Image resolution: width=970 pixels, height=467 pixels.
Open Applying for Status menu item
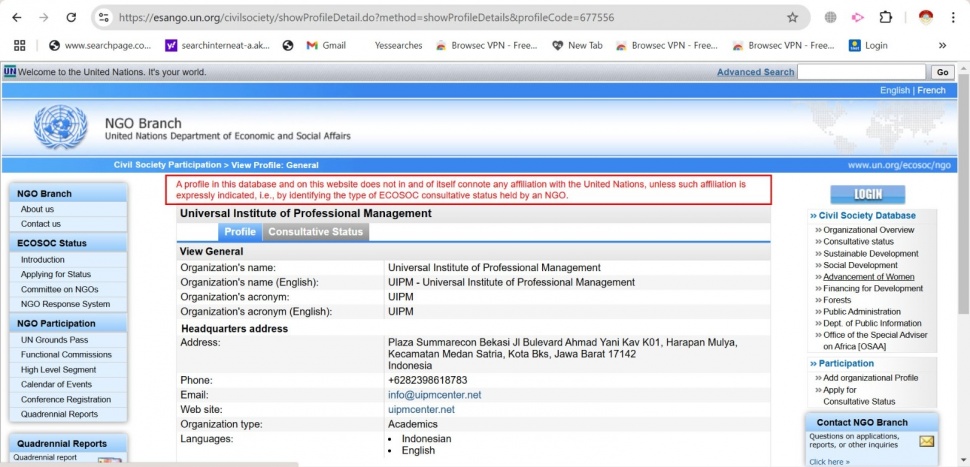pyautogui.click(x=56, y=274)
